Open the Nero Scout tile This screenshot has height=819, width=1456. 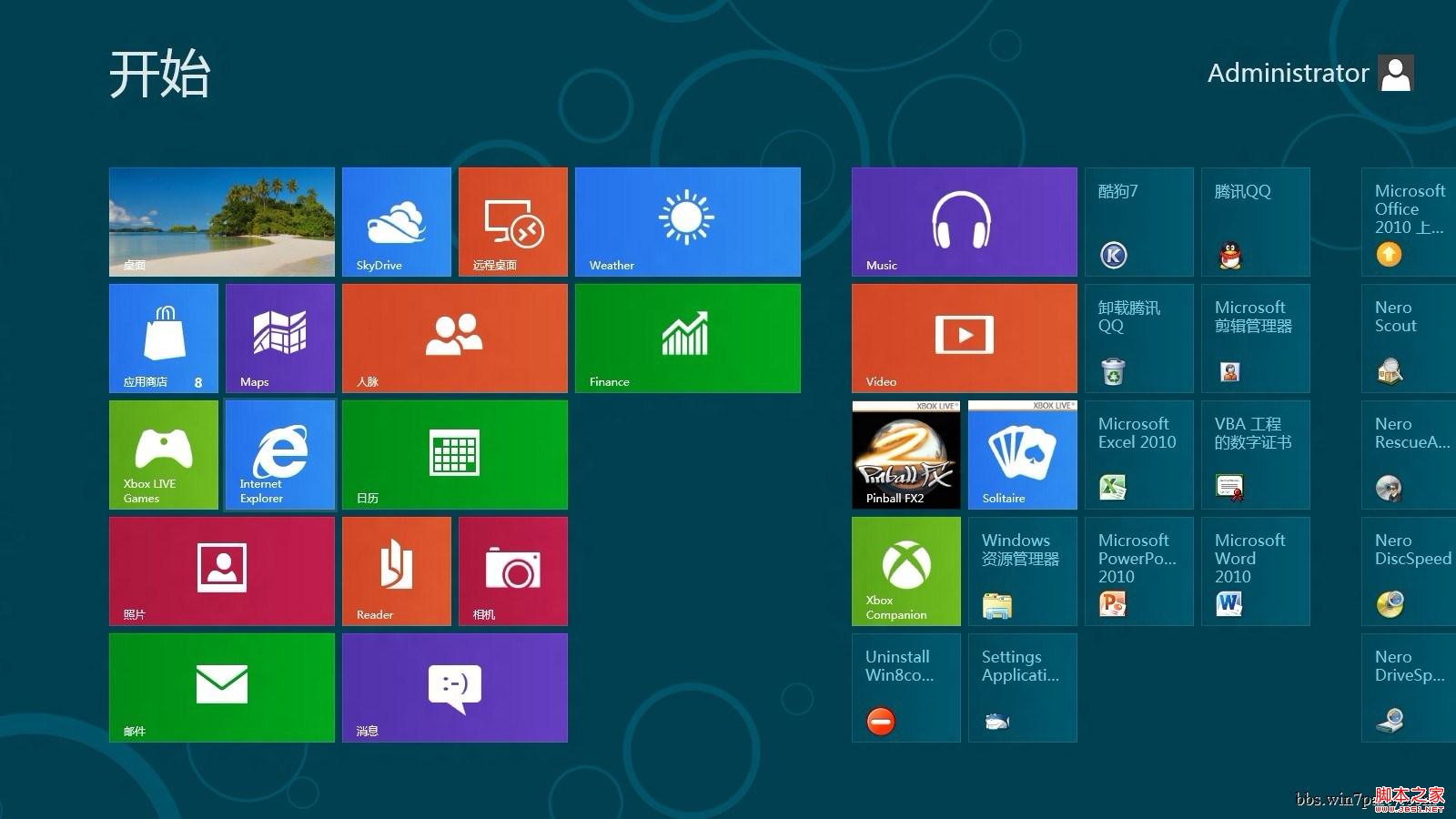[x=1409, y=339]
